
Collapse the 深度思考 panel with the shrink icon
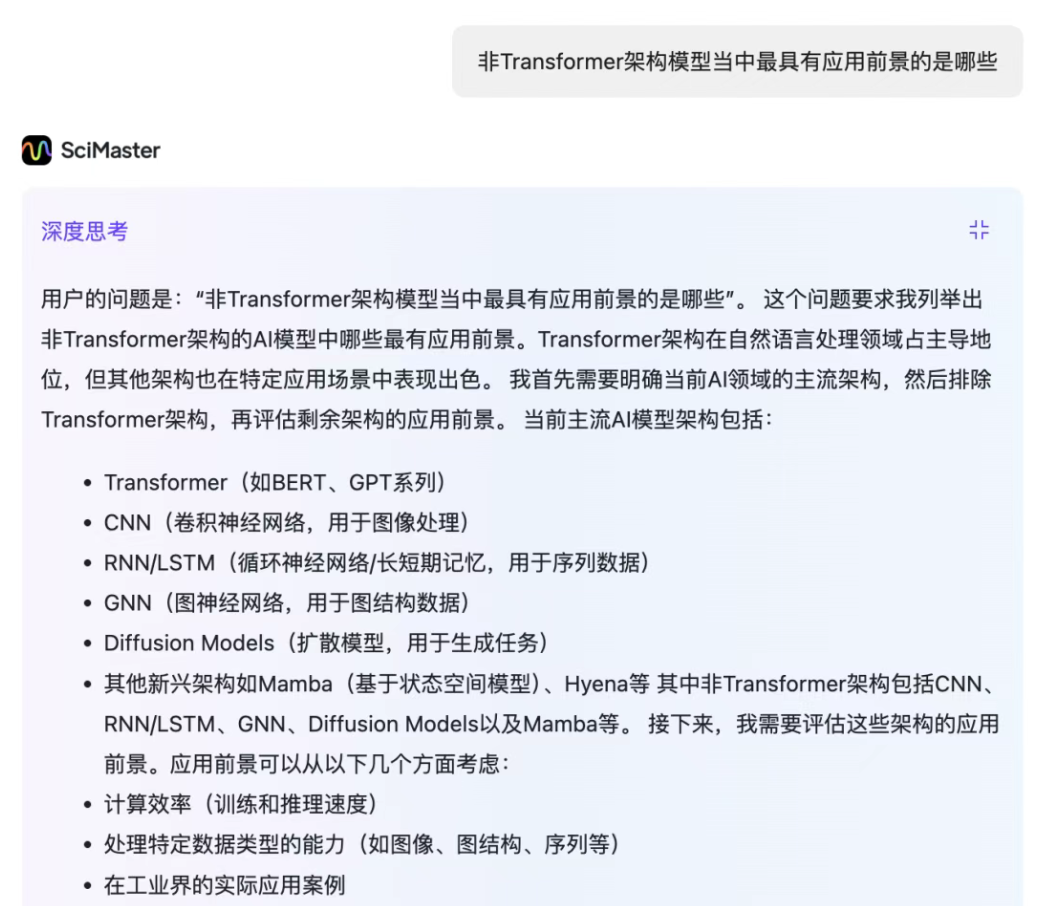point(979,231)
